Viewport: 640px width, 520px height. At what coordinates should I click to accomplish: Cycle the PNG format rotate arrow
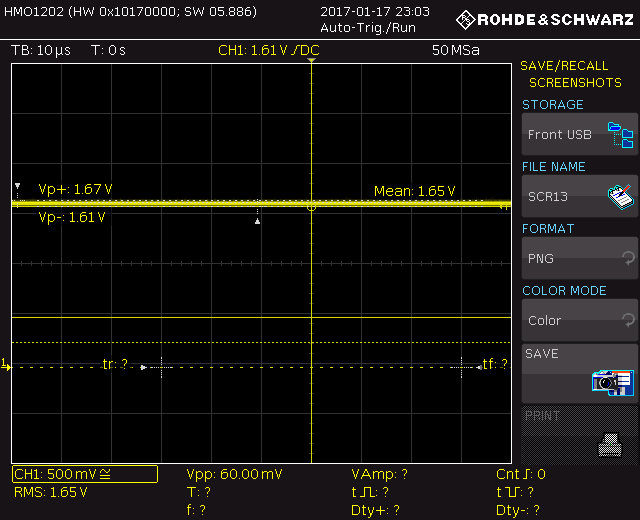coord(628,258)
